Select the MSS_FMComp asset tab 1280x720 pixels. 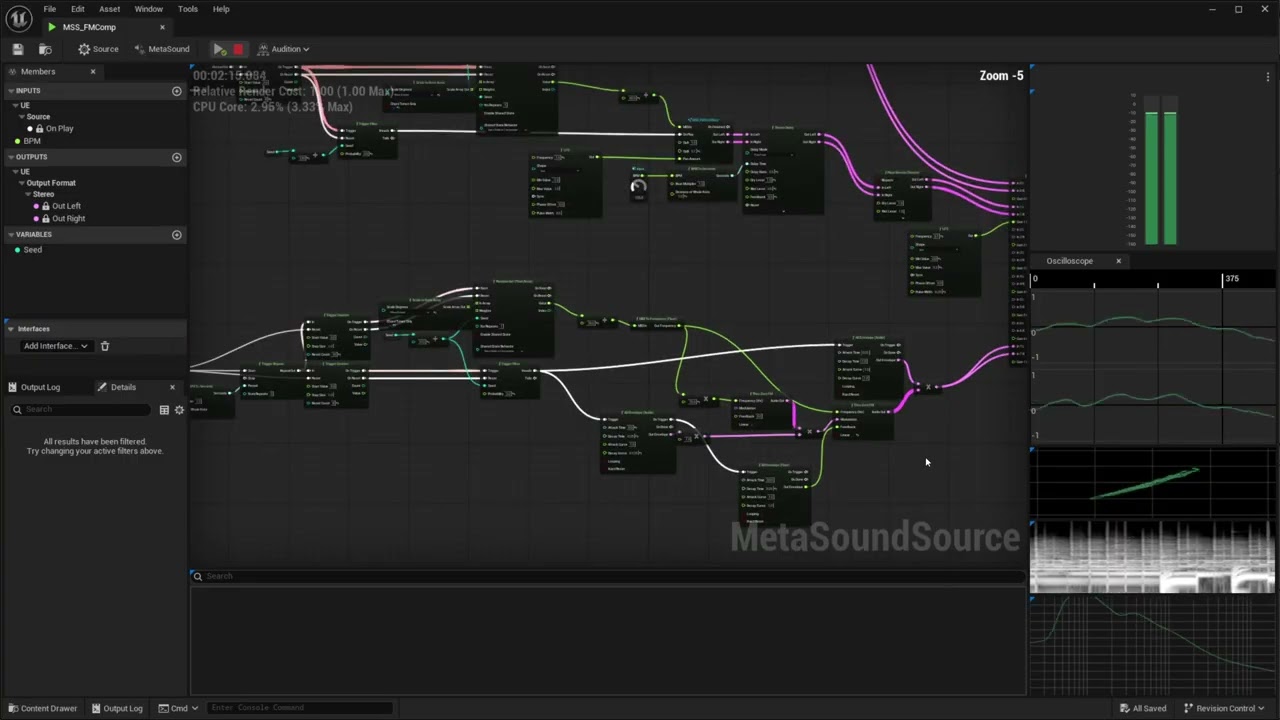[88, 27]
